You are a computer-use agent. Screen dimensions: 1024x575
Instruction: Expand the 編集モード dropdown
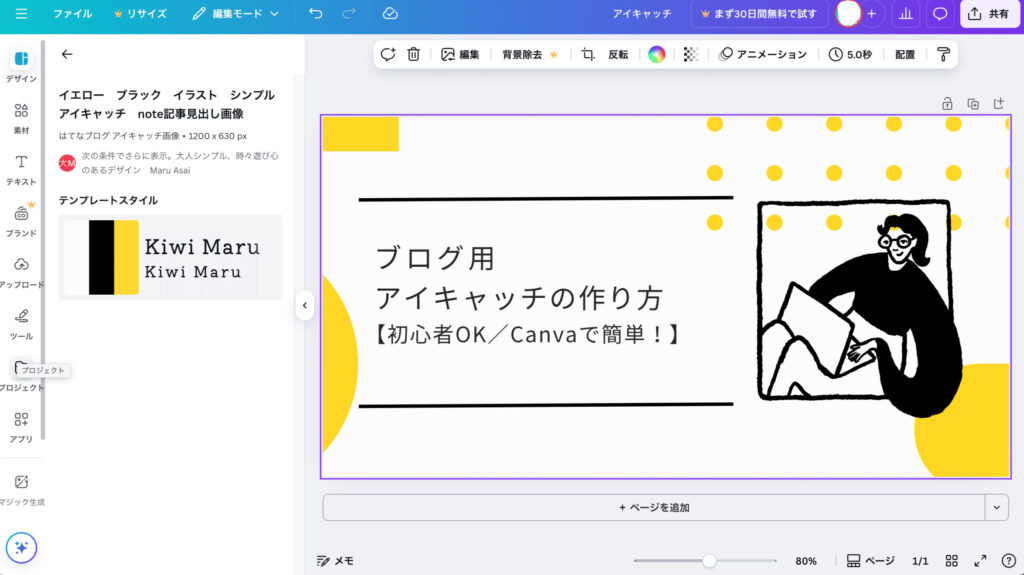point(235,13)
